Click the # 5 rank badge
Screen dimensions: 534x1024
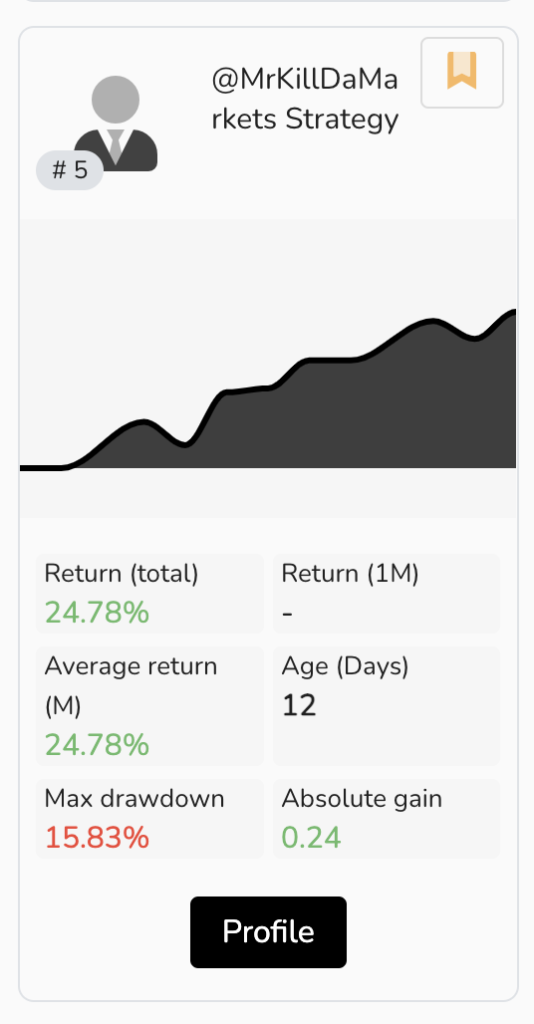70,170
